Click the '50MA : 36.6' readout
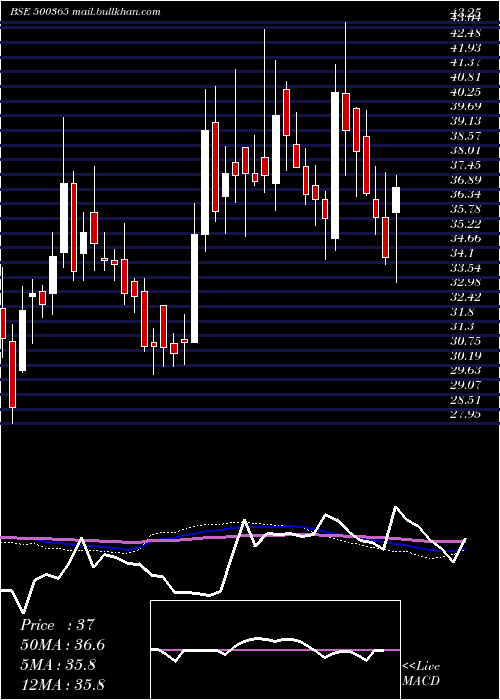 pos(62,645)
